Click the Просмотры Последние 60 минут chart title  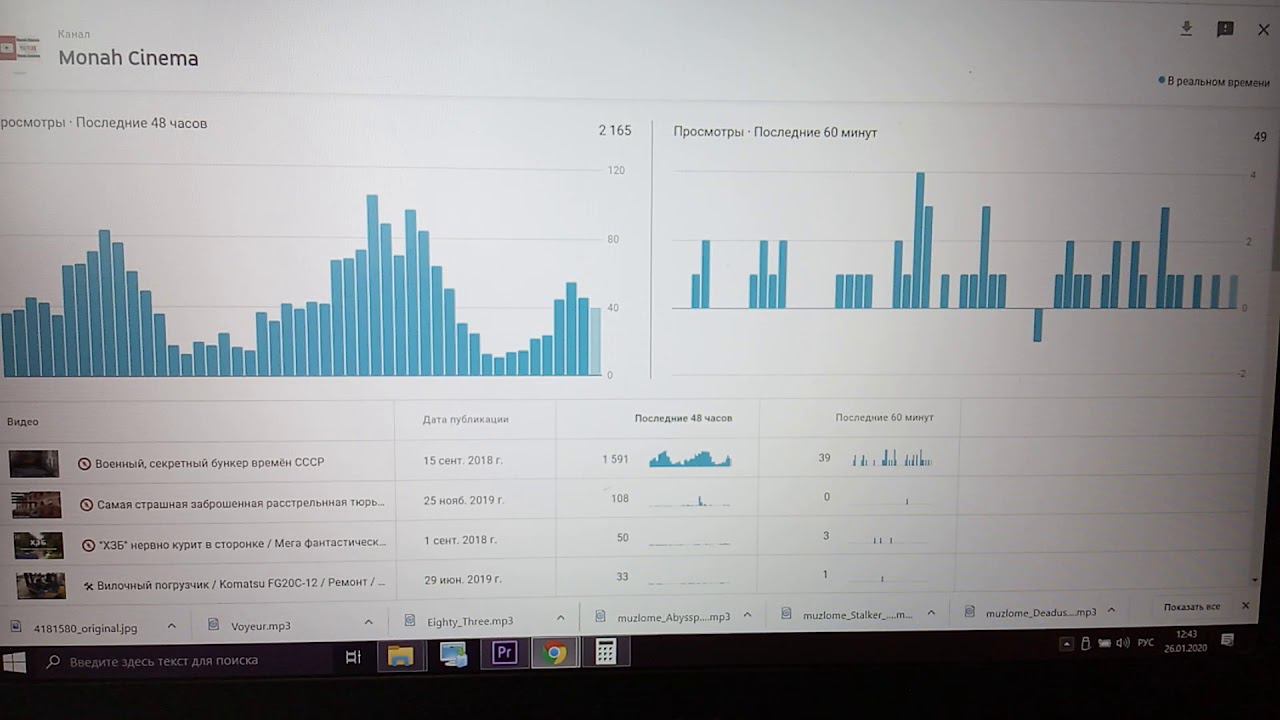pos(775,132)
